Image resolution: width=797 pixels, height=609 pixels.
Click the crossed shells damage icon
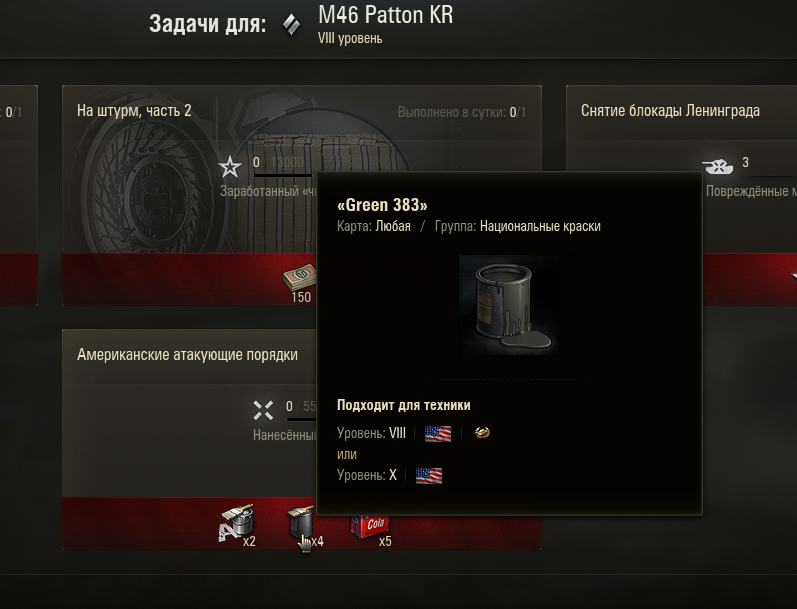click(263, 411)
